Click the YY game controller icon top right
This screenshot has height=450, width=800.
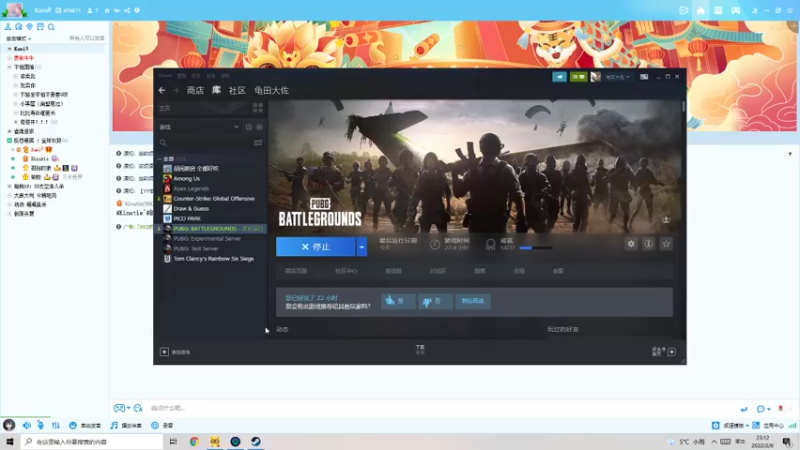point(735,11)
